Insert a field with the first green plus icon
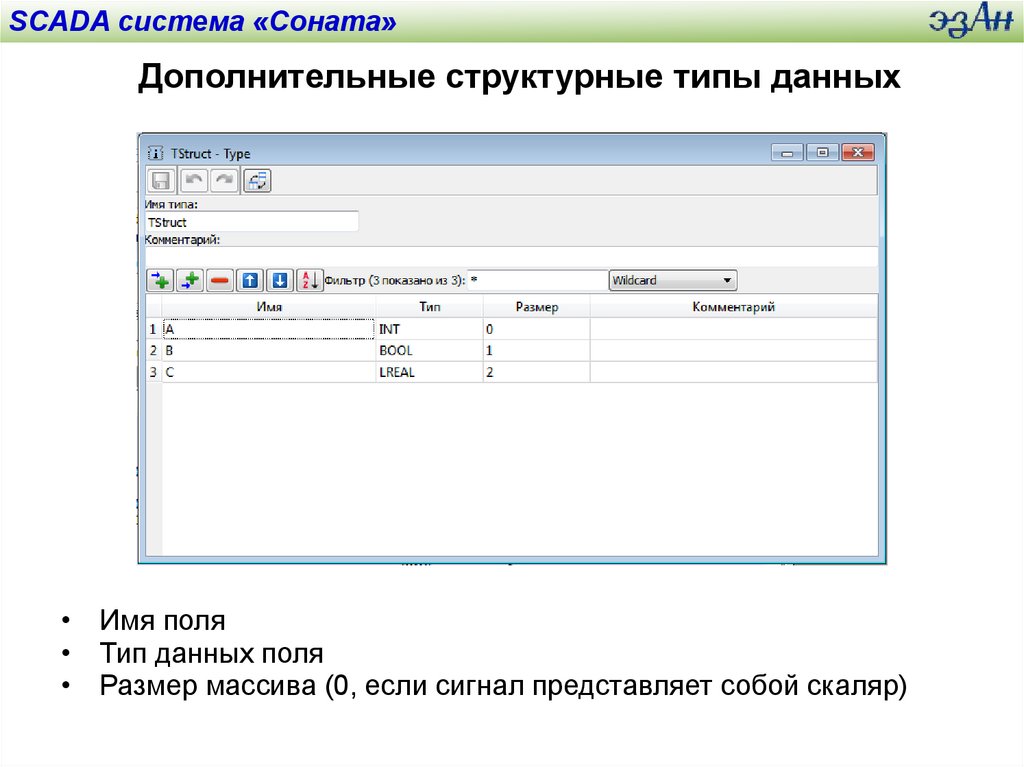 click(161, 280)
